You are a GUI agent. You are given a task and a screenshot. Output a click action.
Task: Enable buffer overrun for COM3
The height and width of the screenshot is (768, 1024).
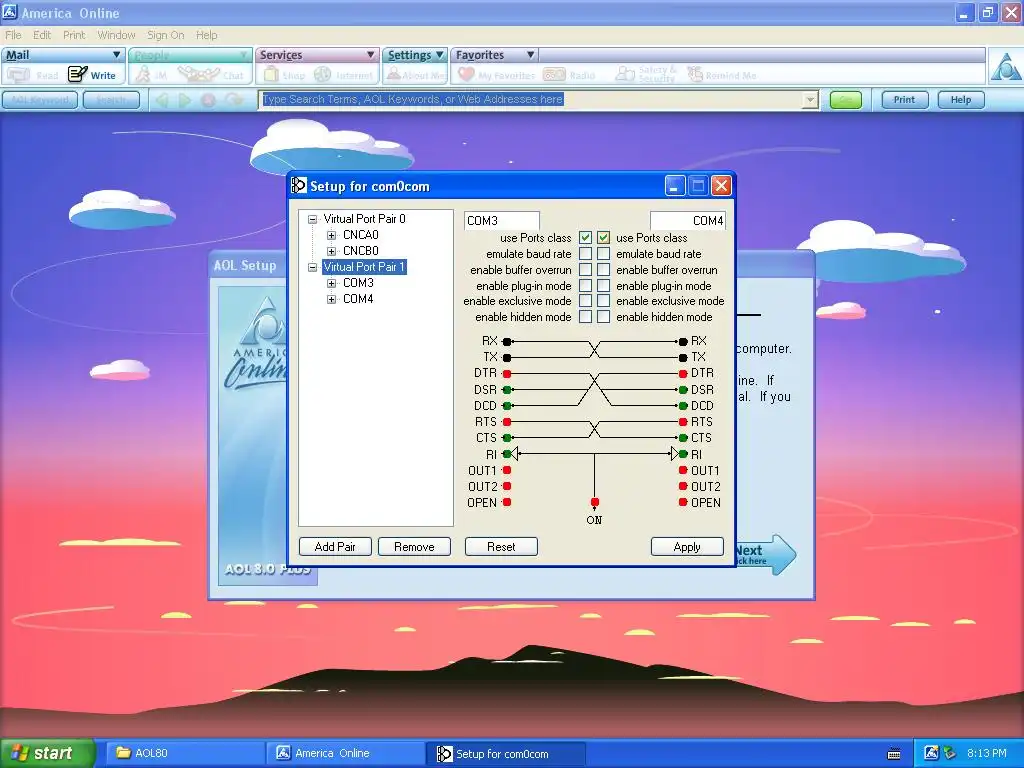tap(585, 269)
